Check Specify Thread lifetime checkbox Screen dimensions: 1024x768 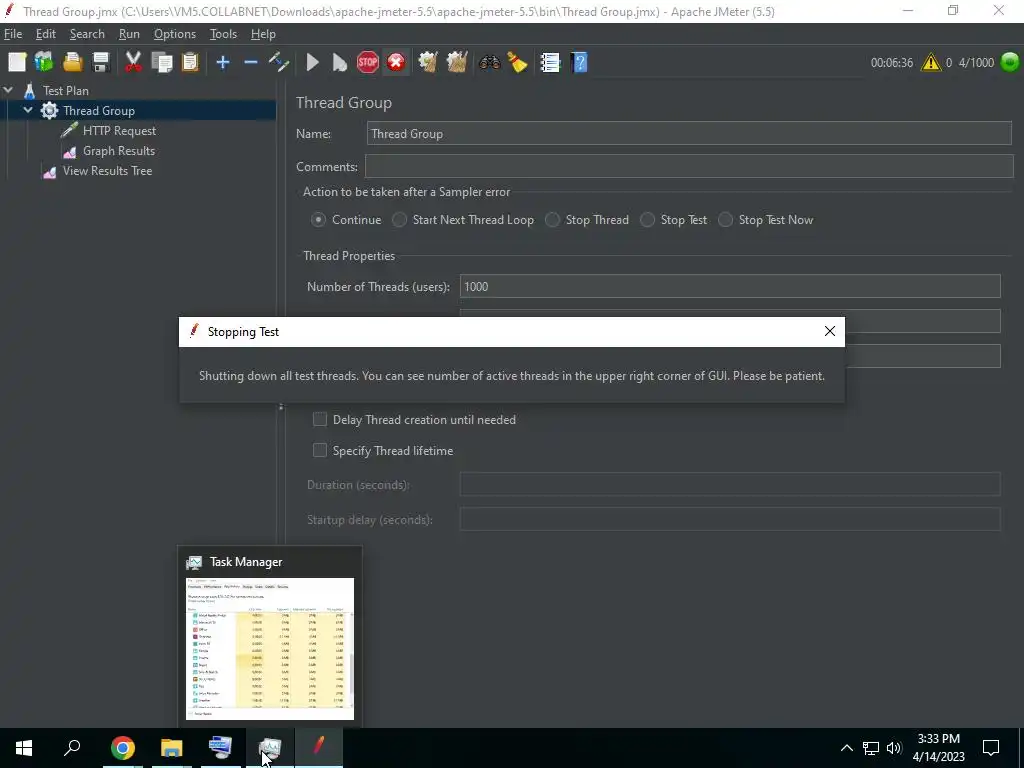(x=319, y=451)
